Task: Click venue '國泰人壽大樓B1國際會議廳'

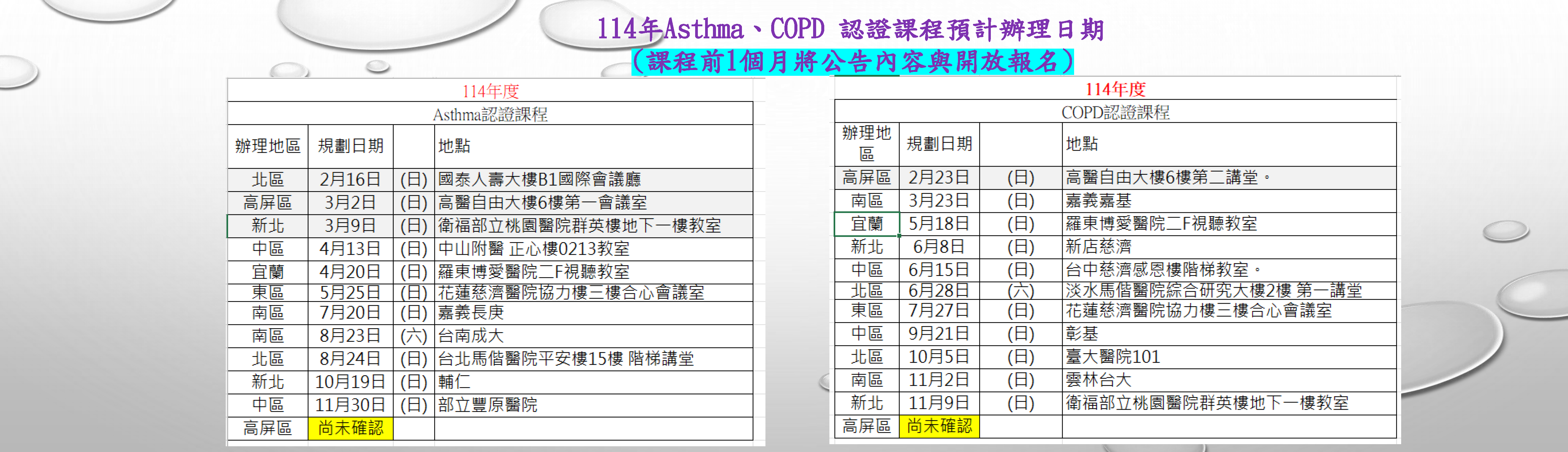Action: (539, 180)
